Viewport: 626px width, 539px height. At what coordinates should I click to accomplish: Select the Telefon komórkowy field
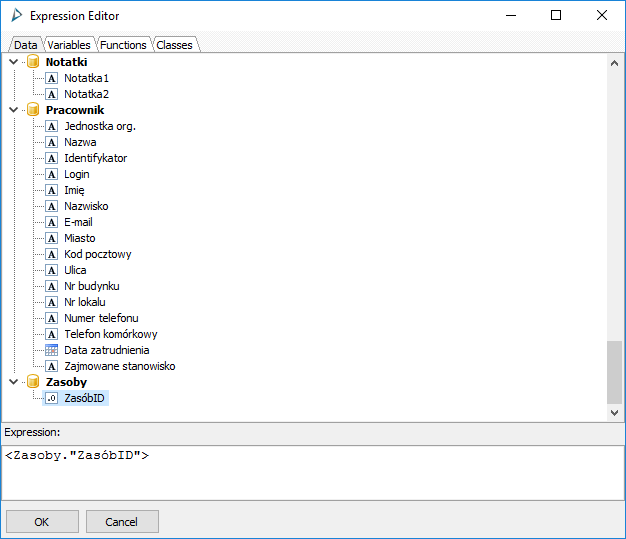point(110,334)
